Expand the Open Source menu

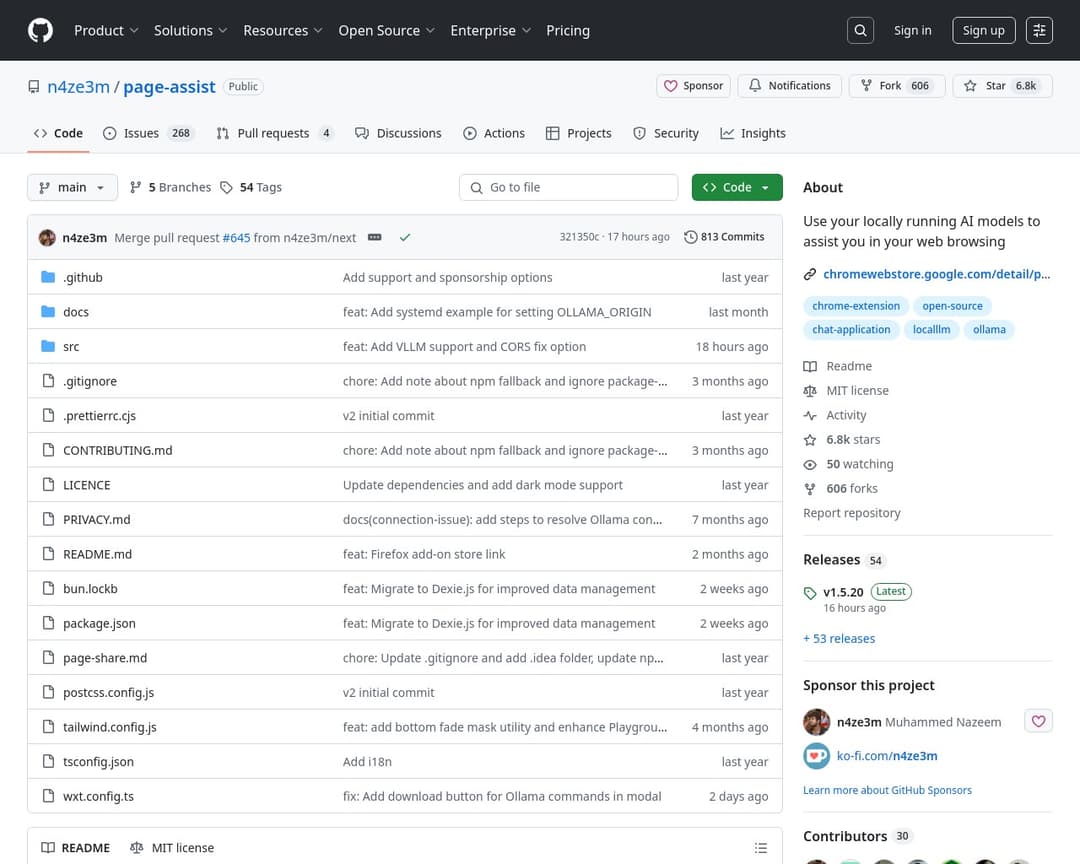point(386,30)
